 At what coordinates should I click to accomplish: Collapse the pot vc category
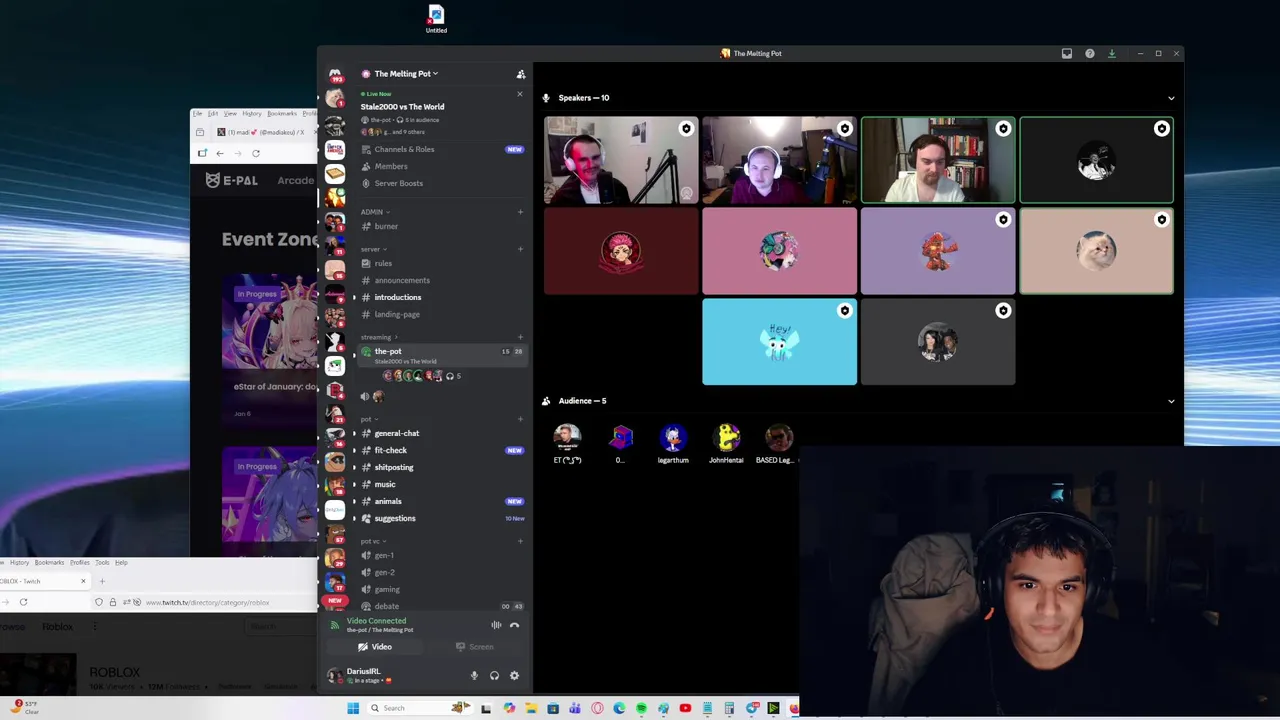coord(373,541)
